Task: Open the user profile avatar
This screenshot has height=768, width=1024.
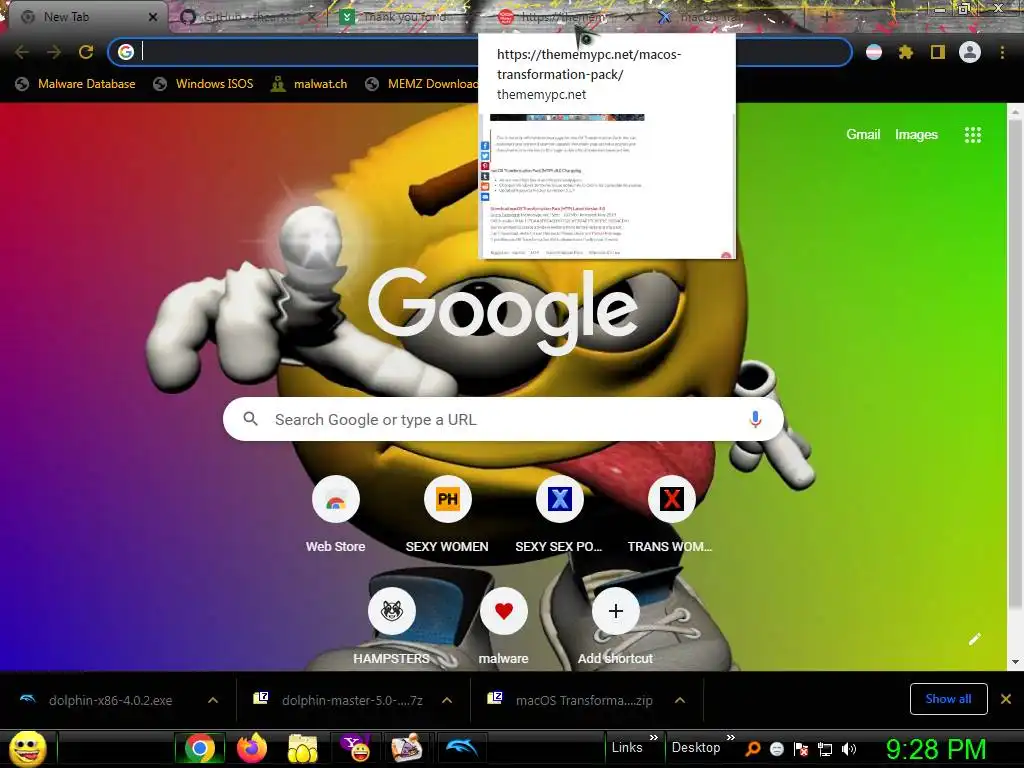Action: [x=970, y=52]
